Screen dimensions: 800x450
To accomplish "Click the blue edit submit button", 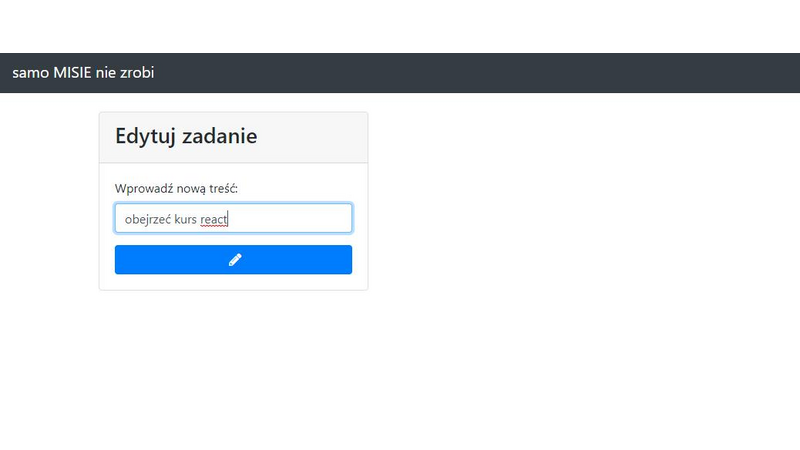I will pyautogui.click(x=233, y=260).
